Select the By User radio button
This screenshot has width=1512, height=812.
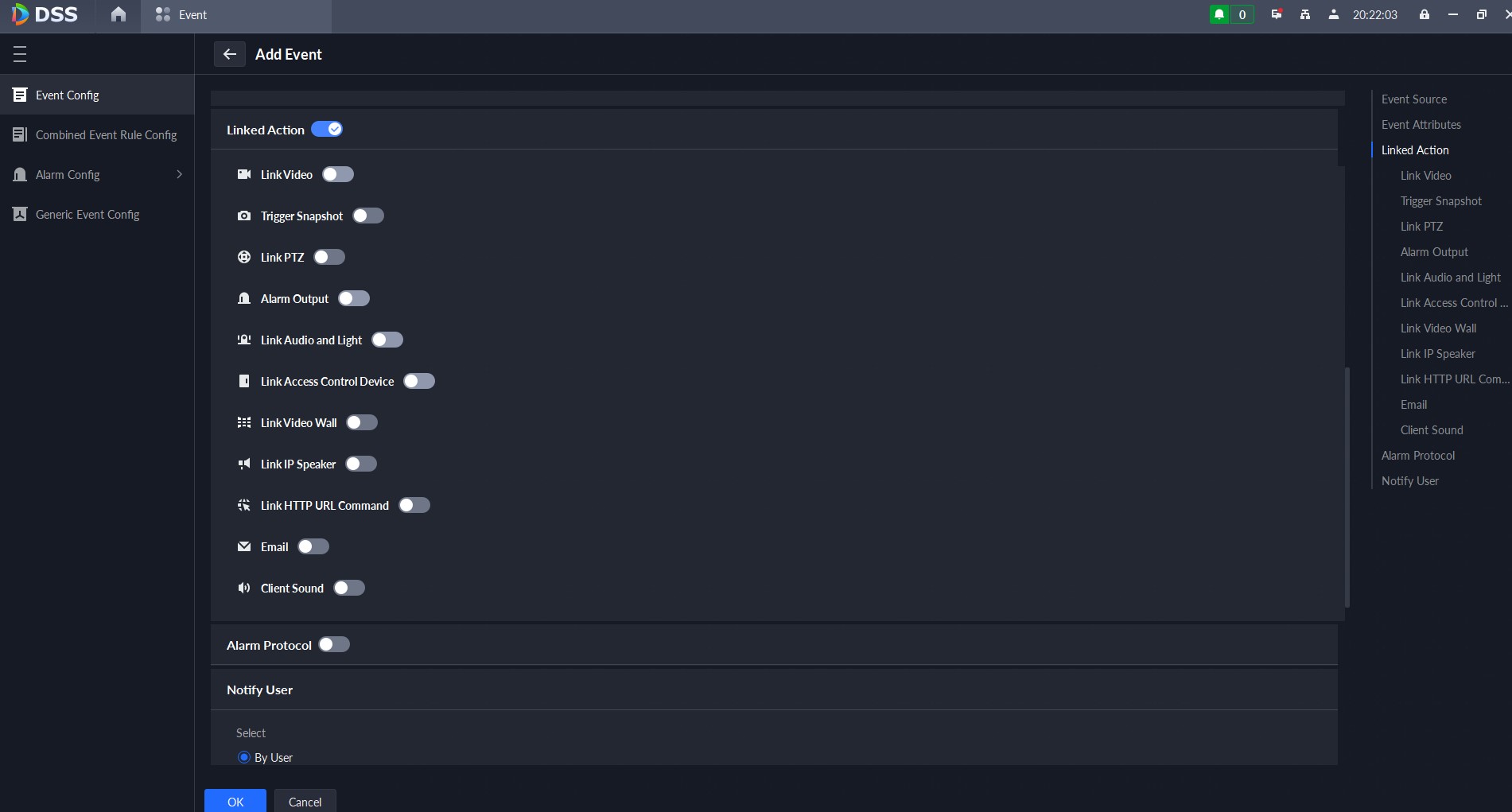tap(244, 757)
